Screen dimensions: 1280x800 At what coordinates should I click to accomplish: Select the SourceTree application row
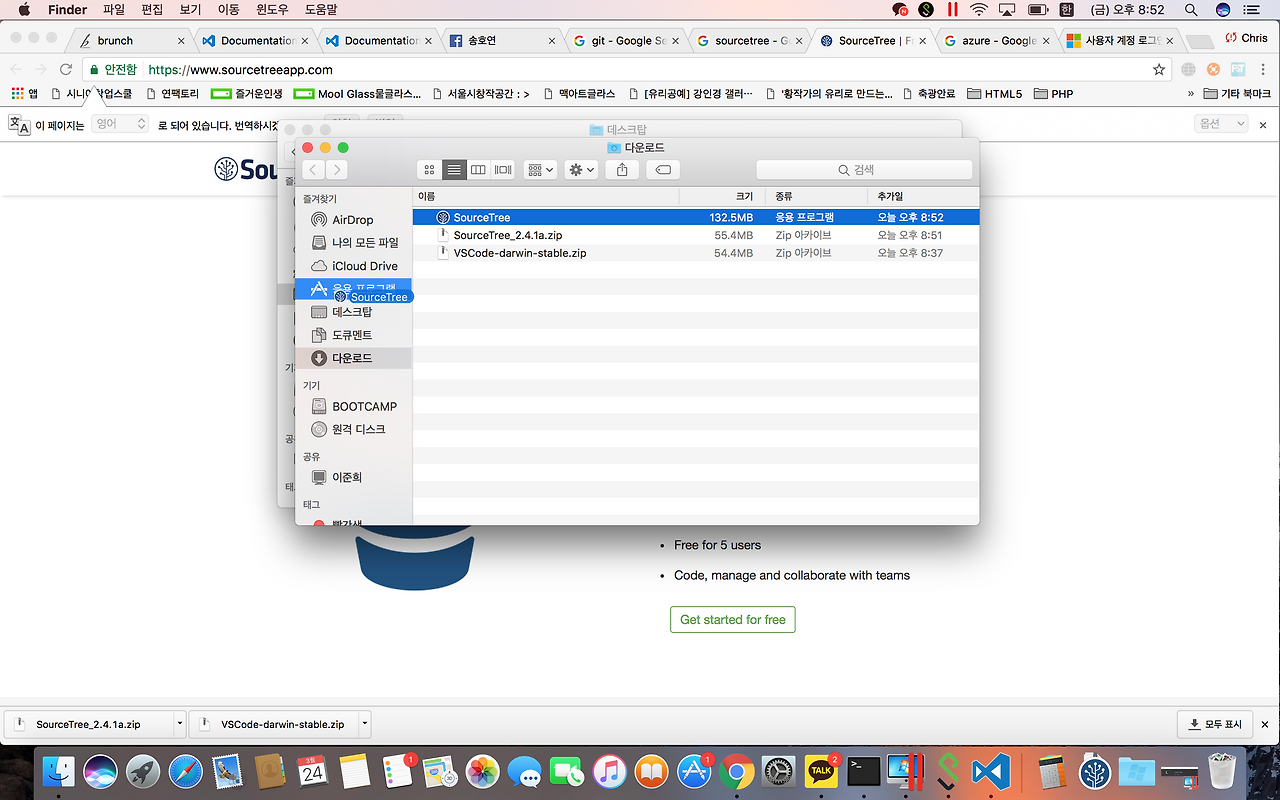click(696, 217)
